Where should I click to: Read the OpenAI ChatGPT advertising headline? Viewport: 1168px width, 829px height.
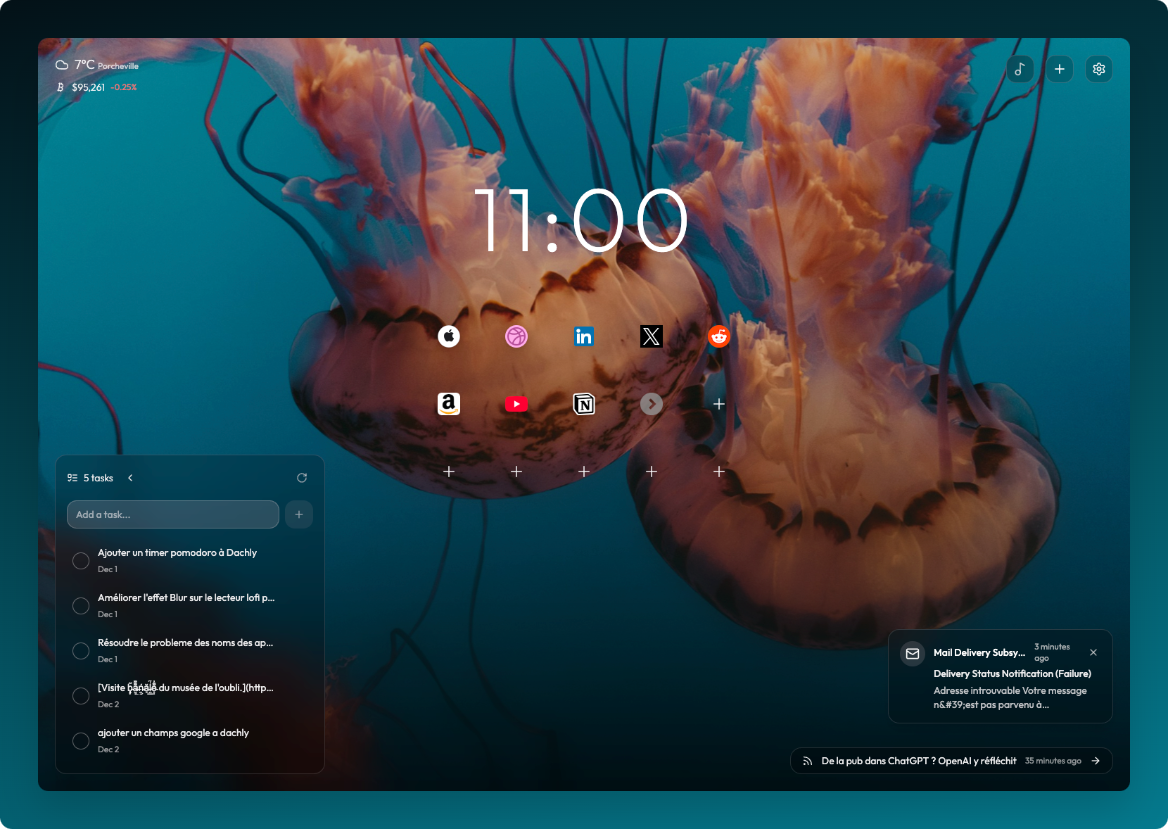tap(925, 760)
